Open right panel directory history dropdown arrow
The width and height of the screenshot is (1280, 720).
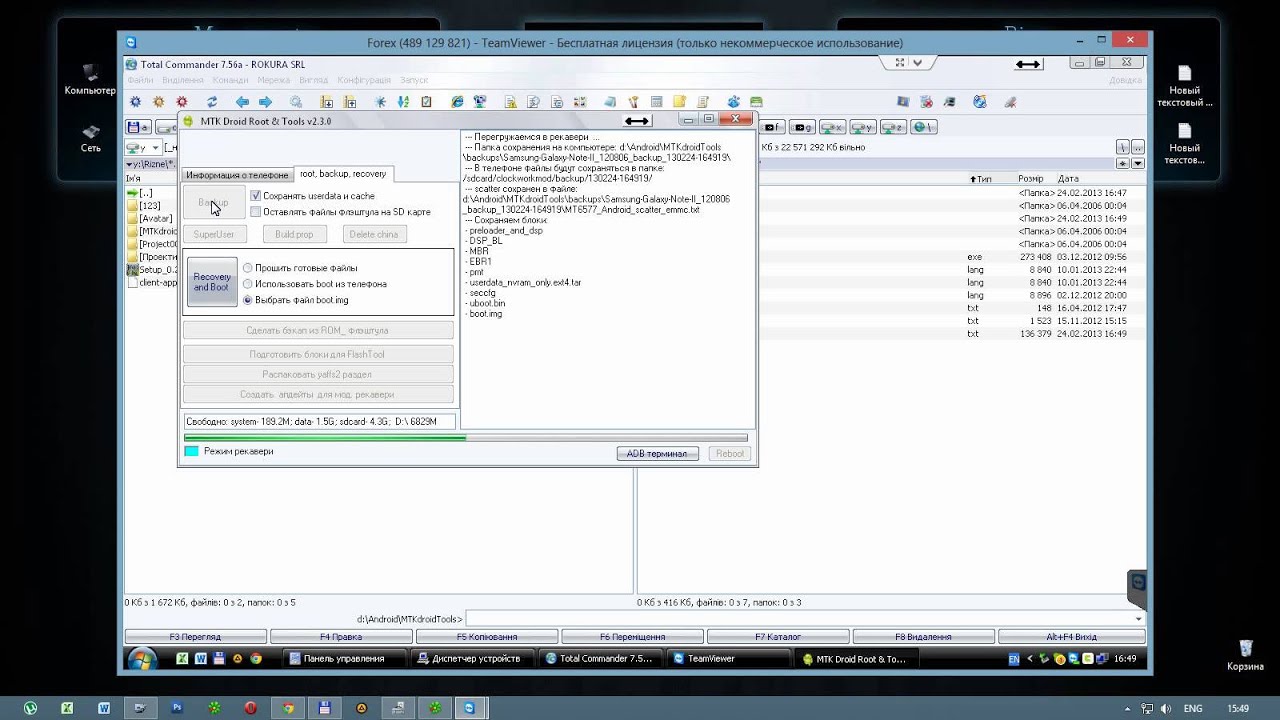[1136, 163]
